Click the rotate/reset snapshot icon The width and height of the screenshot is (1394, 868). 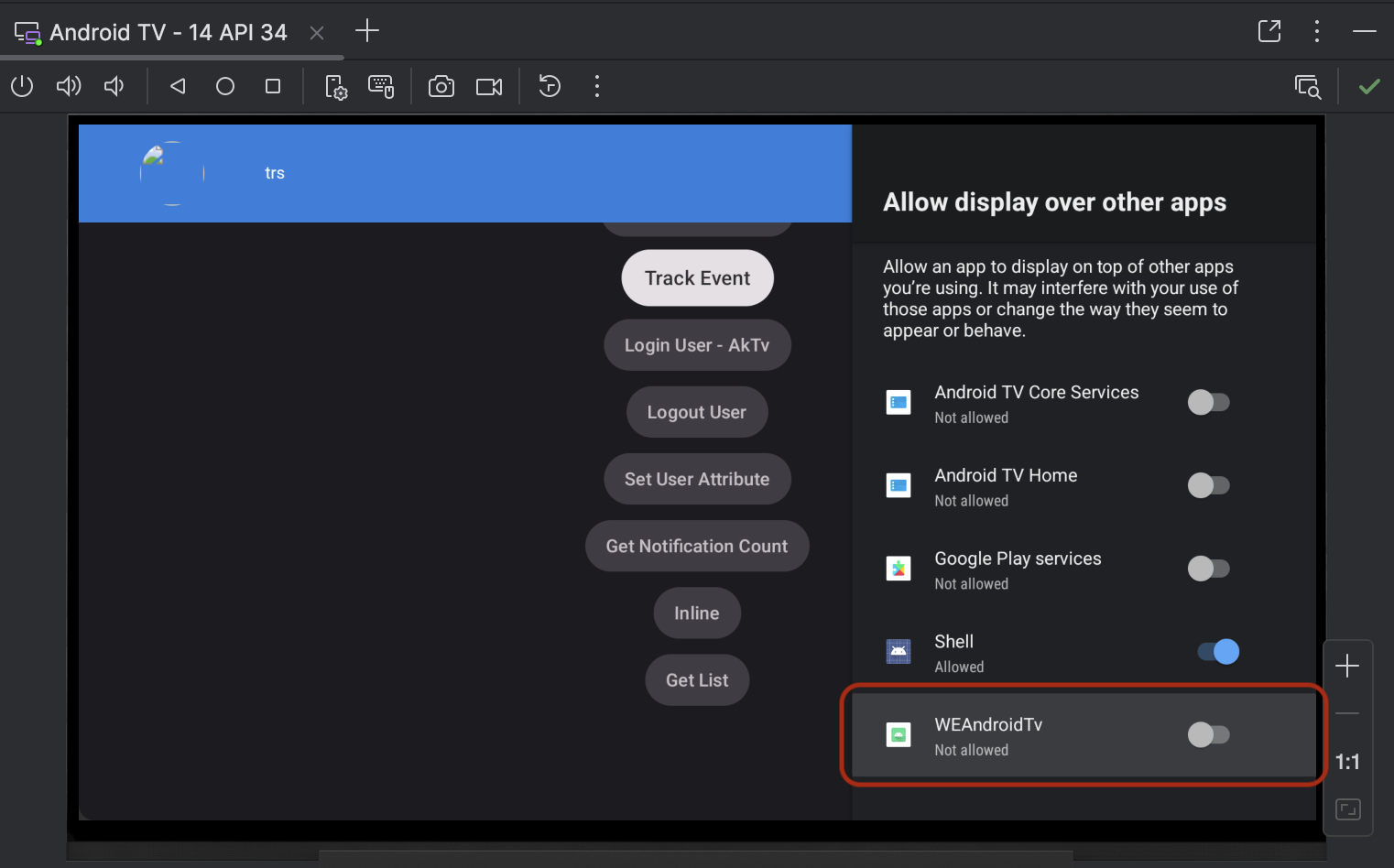tap(550, 86)
